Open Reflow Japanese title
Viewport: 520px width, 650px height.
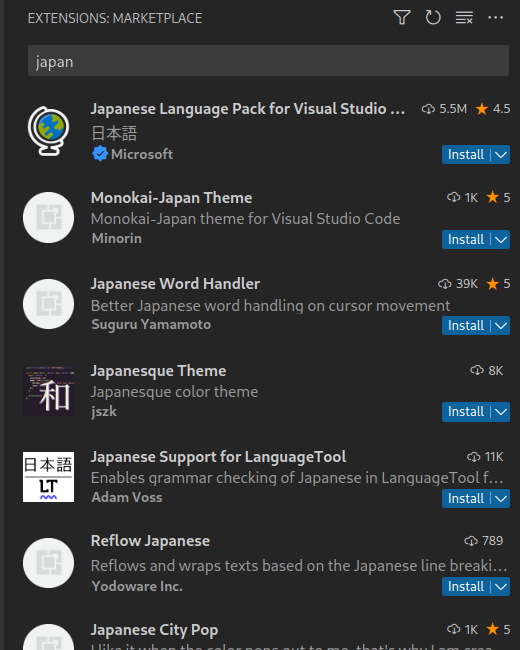pyautogui.click(x=150, y=541)
